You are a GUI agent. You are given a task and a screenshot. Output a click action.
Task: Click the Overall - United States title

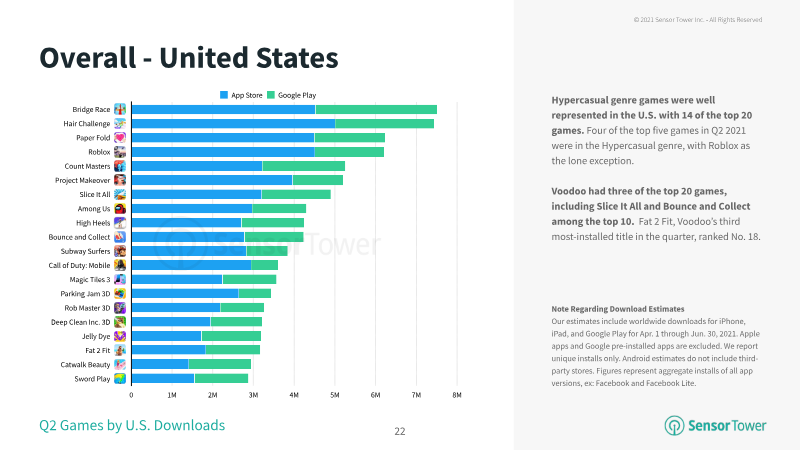click(x=189, y=58)
